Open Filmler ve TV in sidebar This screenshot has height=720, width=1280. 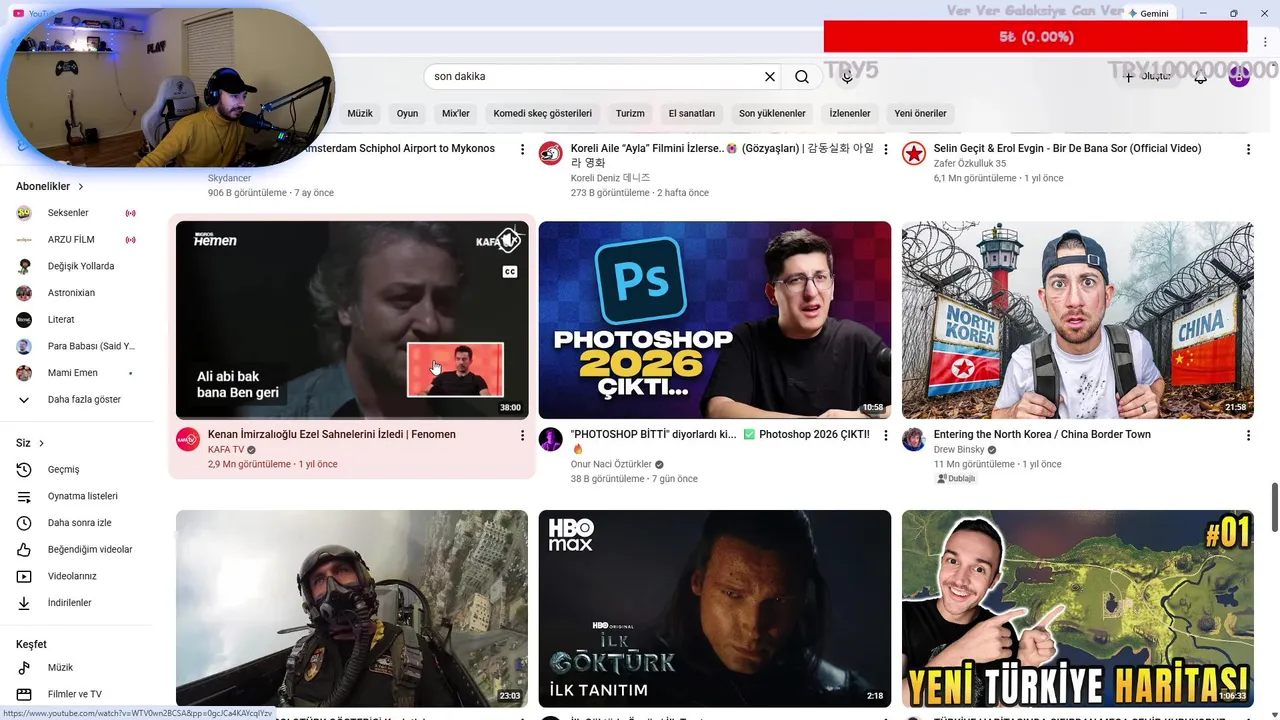[77, 694]
